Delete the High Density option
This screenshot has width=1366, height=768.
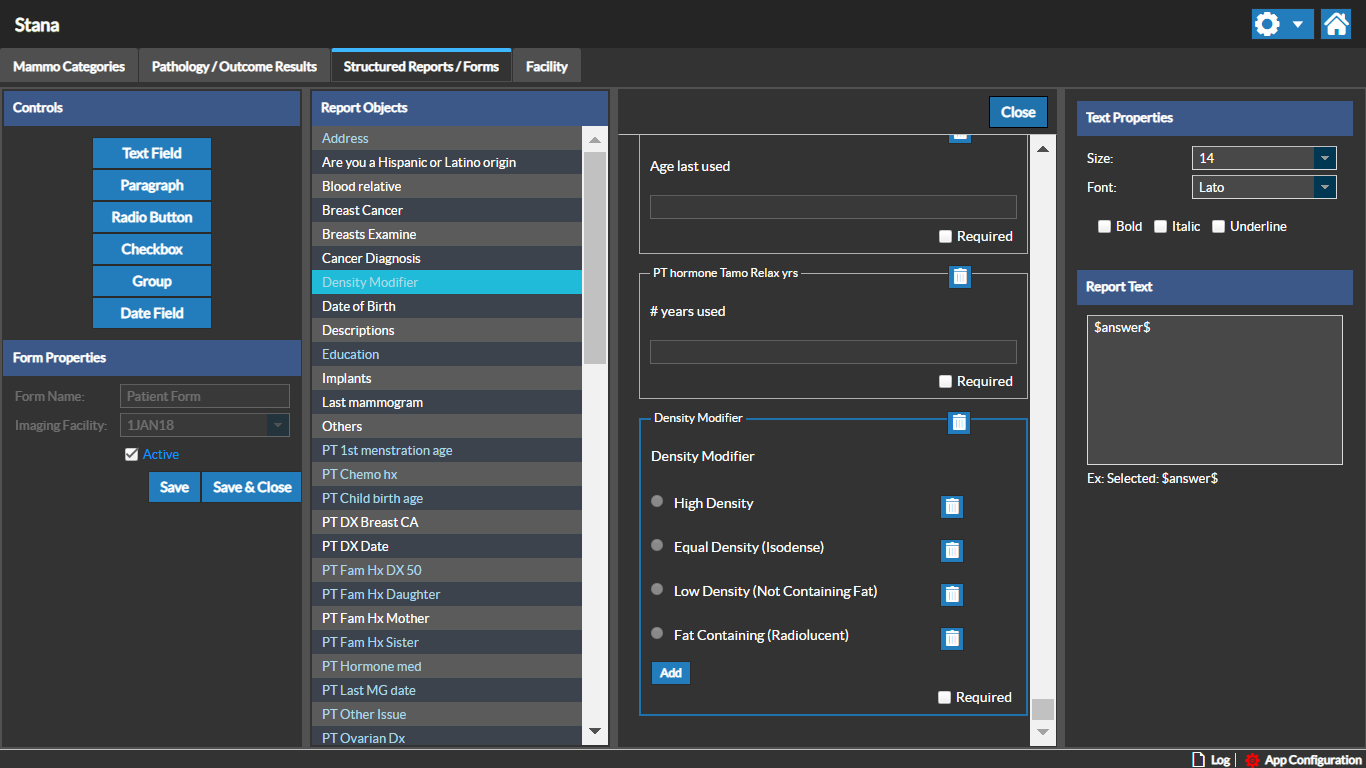point(952,507)
